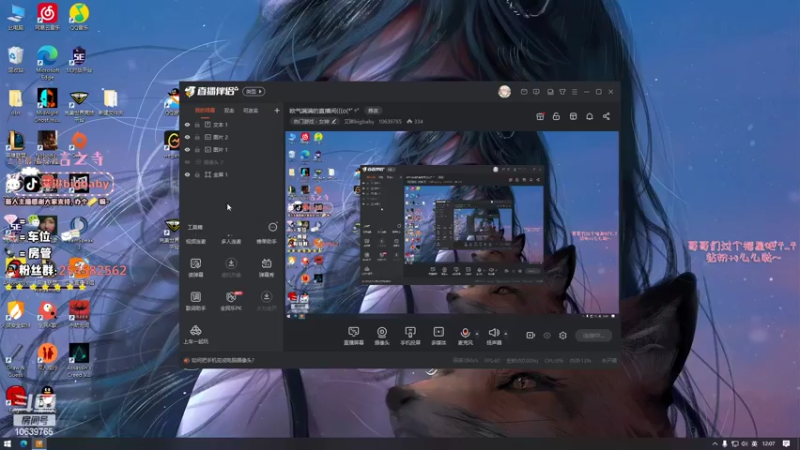800x450 pixels.
Task: Open the store icon left of bell
Action: [573, 116]
